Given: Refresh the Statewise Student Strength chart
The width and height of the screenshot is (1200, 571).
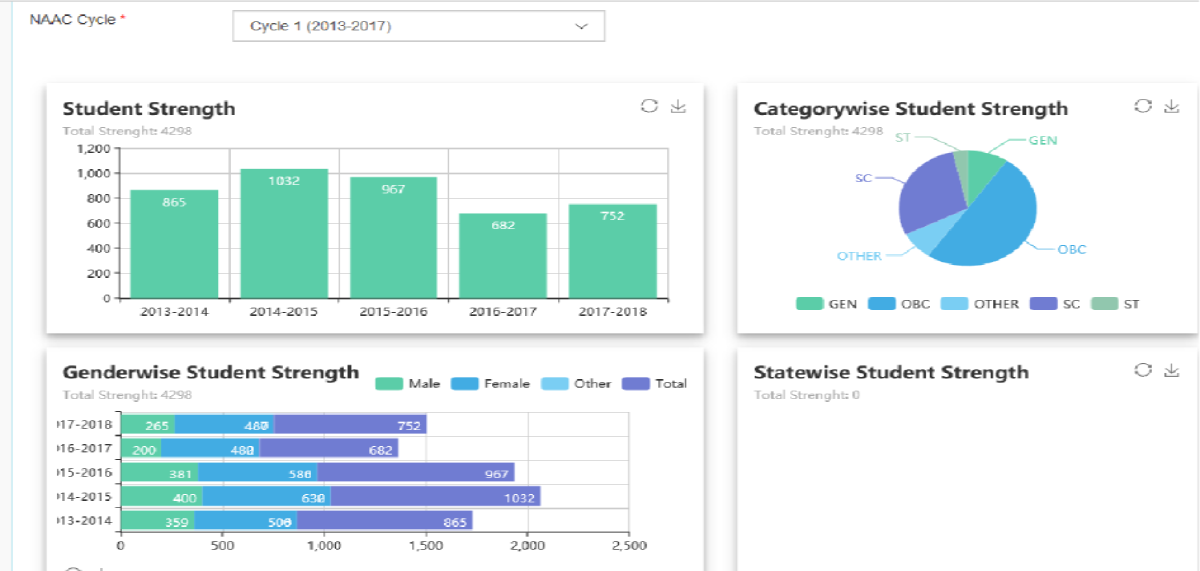Looking at the screenshot, I should pos(1143,371).
